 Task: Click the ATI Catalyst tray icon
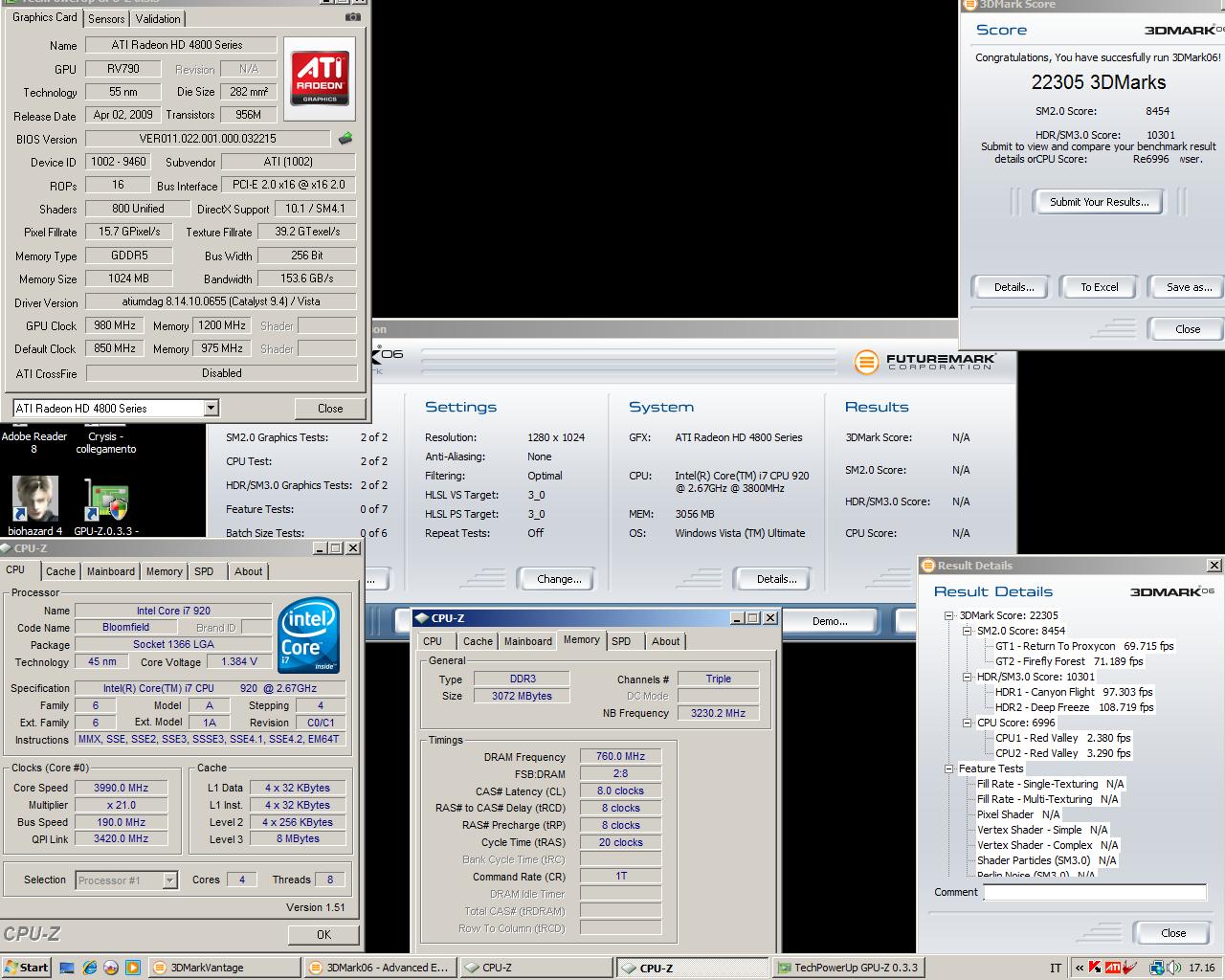pyautogui.click(x=1113, y=968)
